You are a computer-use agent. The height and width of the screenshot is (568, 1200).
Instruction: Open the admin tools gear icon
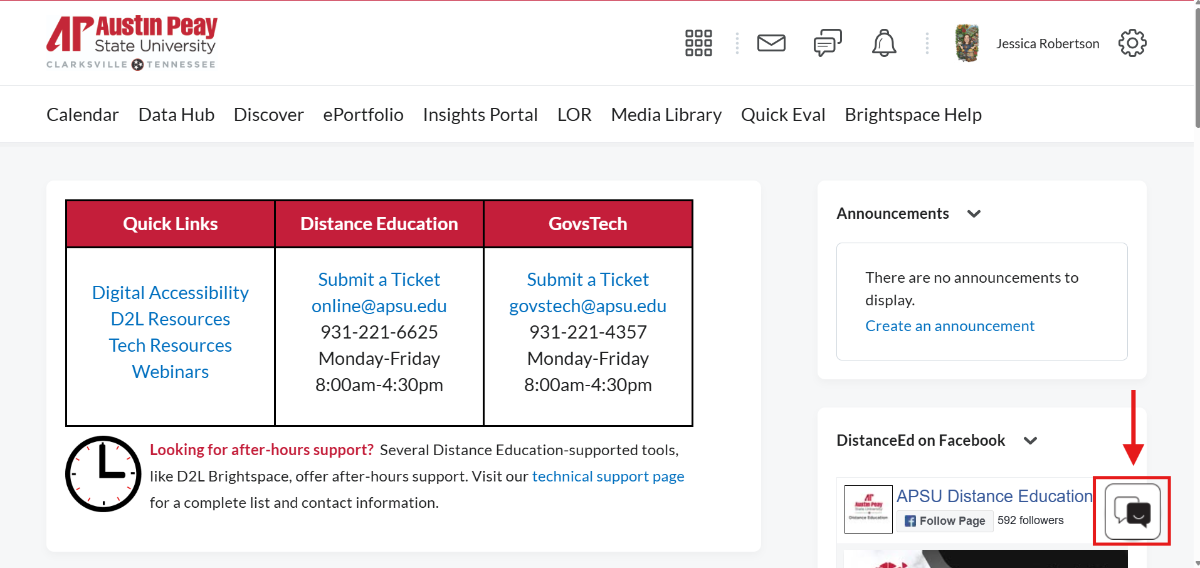tap(1132, 43)
